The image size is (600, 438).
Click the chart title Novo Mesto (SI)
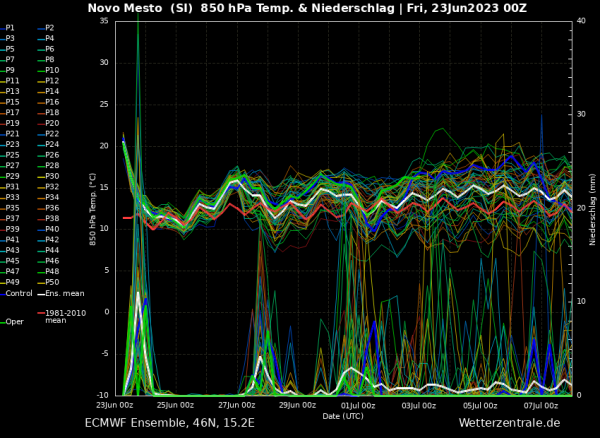pos(140,8)
